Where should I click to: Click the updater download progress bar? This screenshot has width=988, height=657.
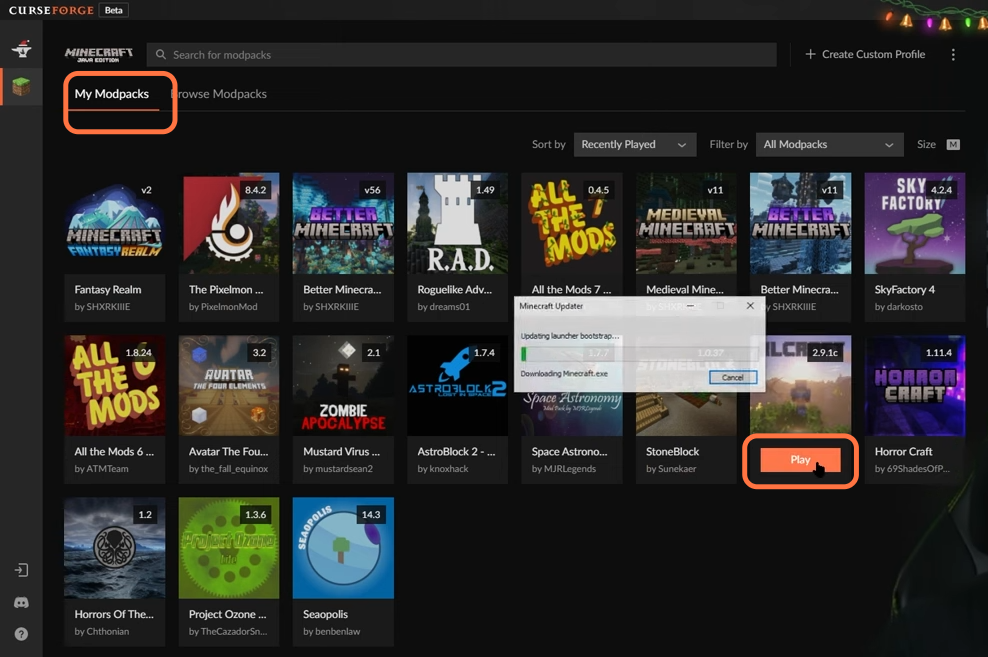[x=638, y=353]
